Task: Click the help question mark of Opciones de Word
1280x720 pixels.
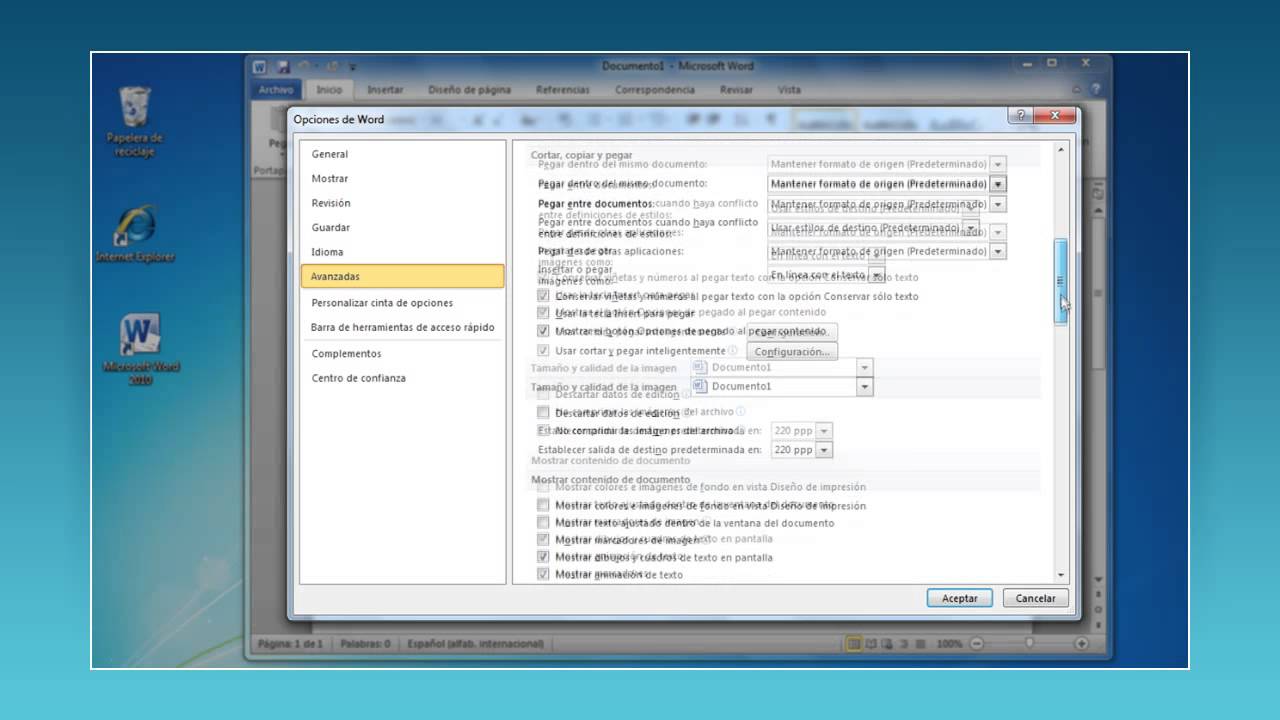Action: click(1019, 115)
